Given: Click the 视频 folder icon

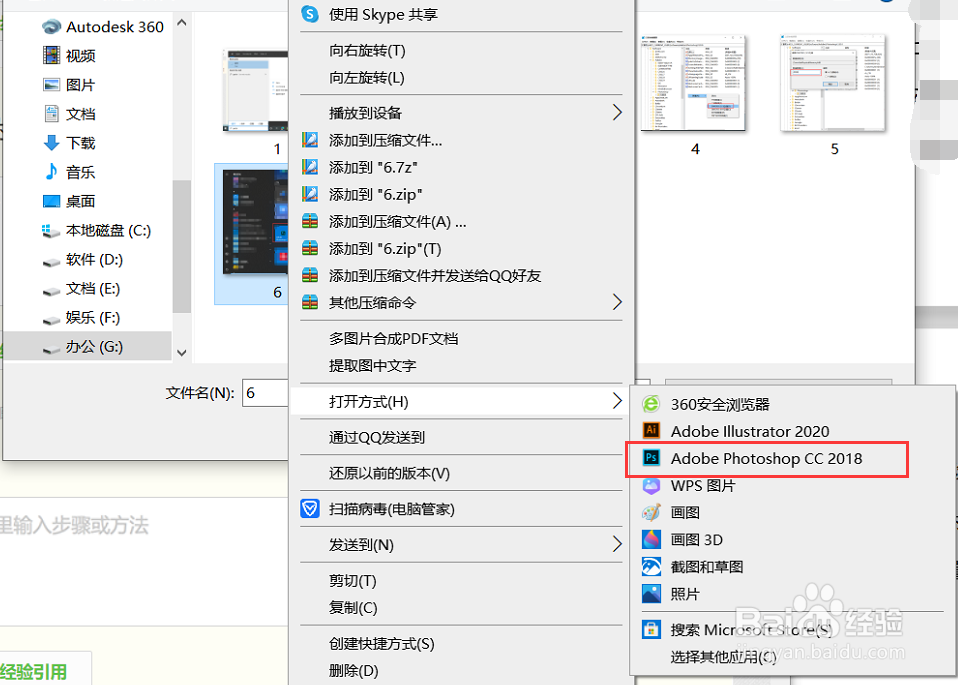Looking at the screenshot, I should pos(51,56).
